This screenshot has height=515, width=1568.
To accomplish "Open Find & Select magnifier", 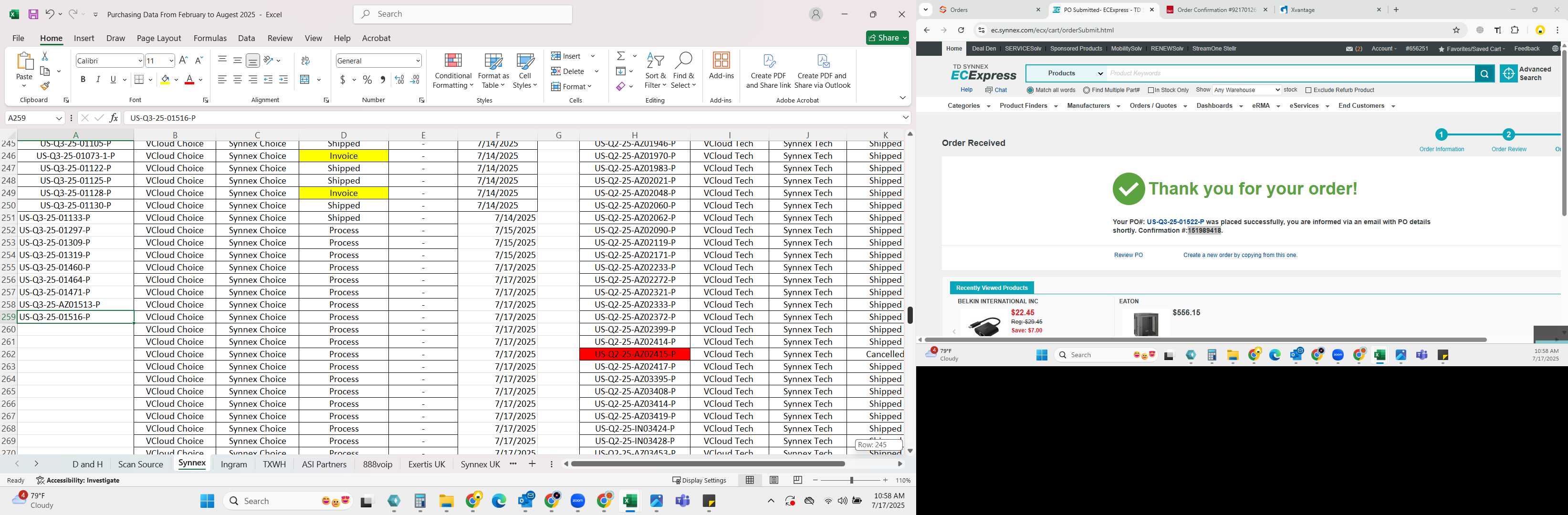I will 684,71.
